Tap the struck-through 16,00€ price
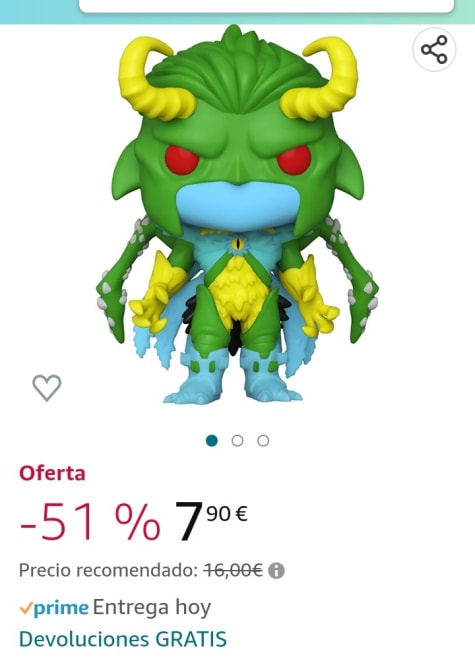Image resolution: width=475 pixels, height=659 pixels. [x=233, y=570]
